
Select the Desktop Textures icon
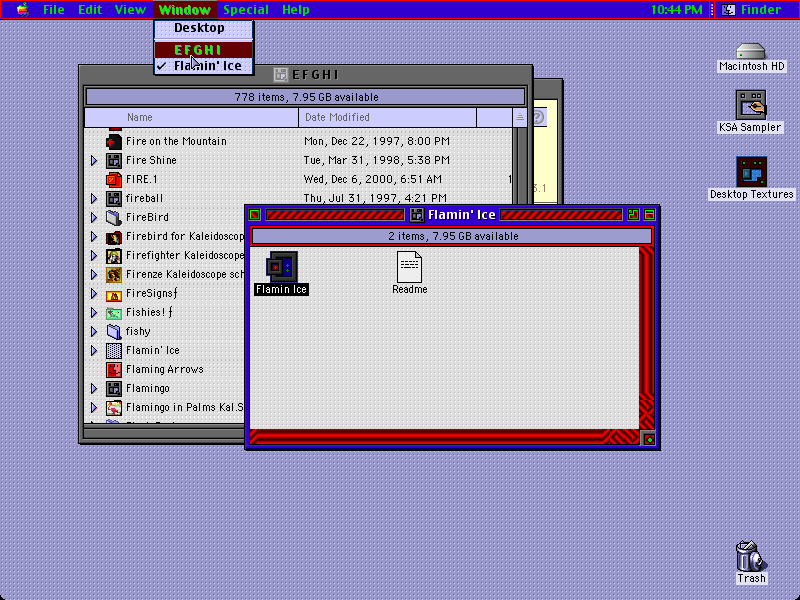(751, 171)
